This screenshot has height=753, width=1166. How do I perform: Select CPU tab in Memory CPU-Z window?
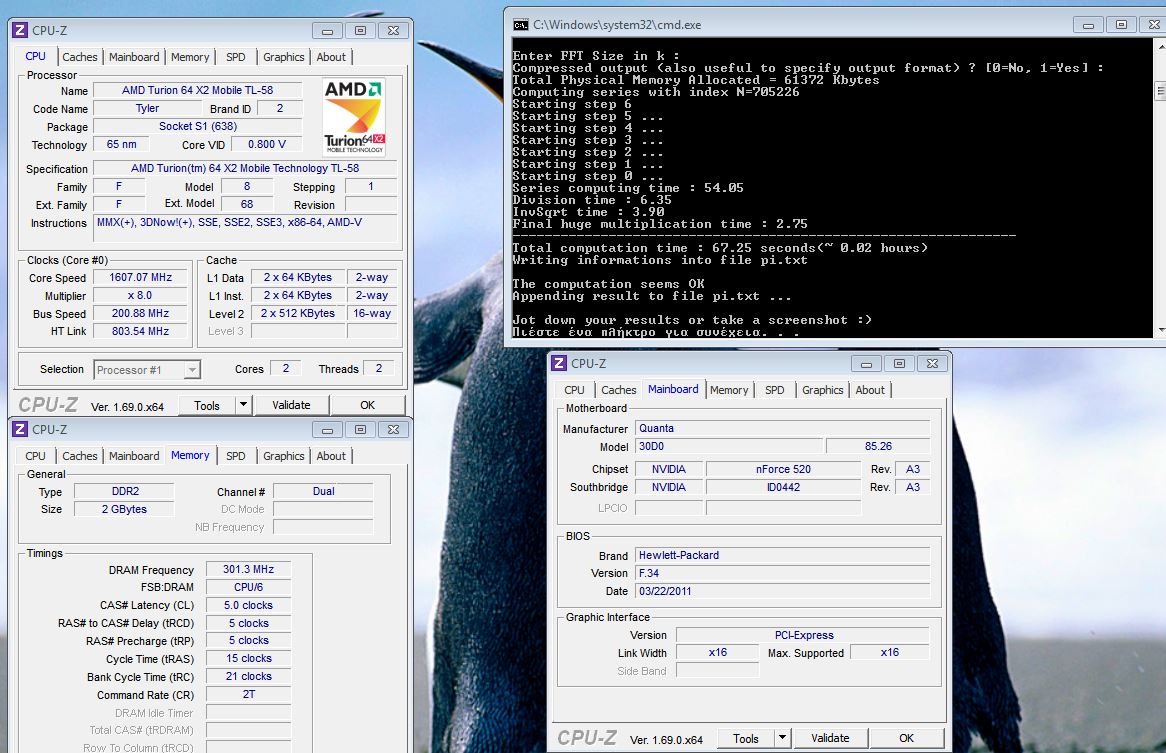click(35, 456)
